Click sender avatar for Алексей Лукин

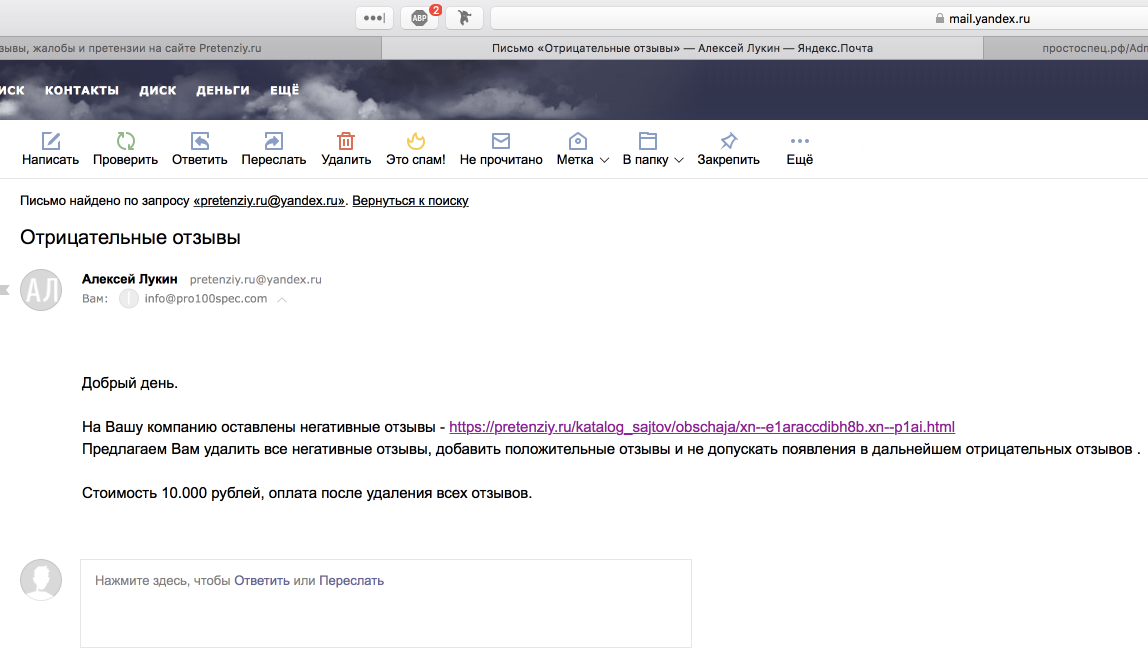coord(41,290)
